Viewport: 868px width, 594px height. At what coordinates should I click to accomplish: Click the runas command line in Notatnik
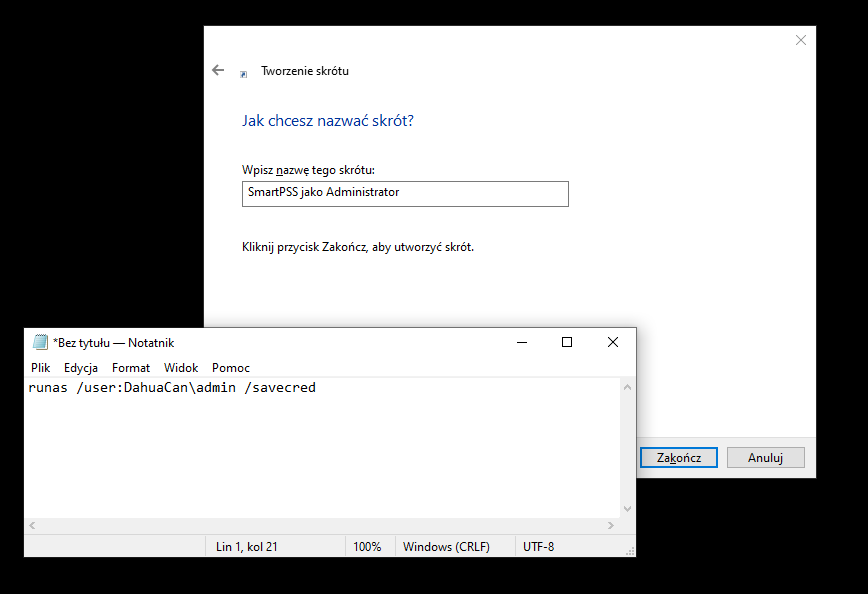172,388
